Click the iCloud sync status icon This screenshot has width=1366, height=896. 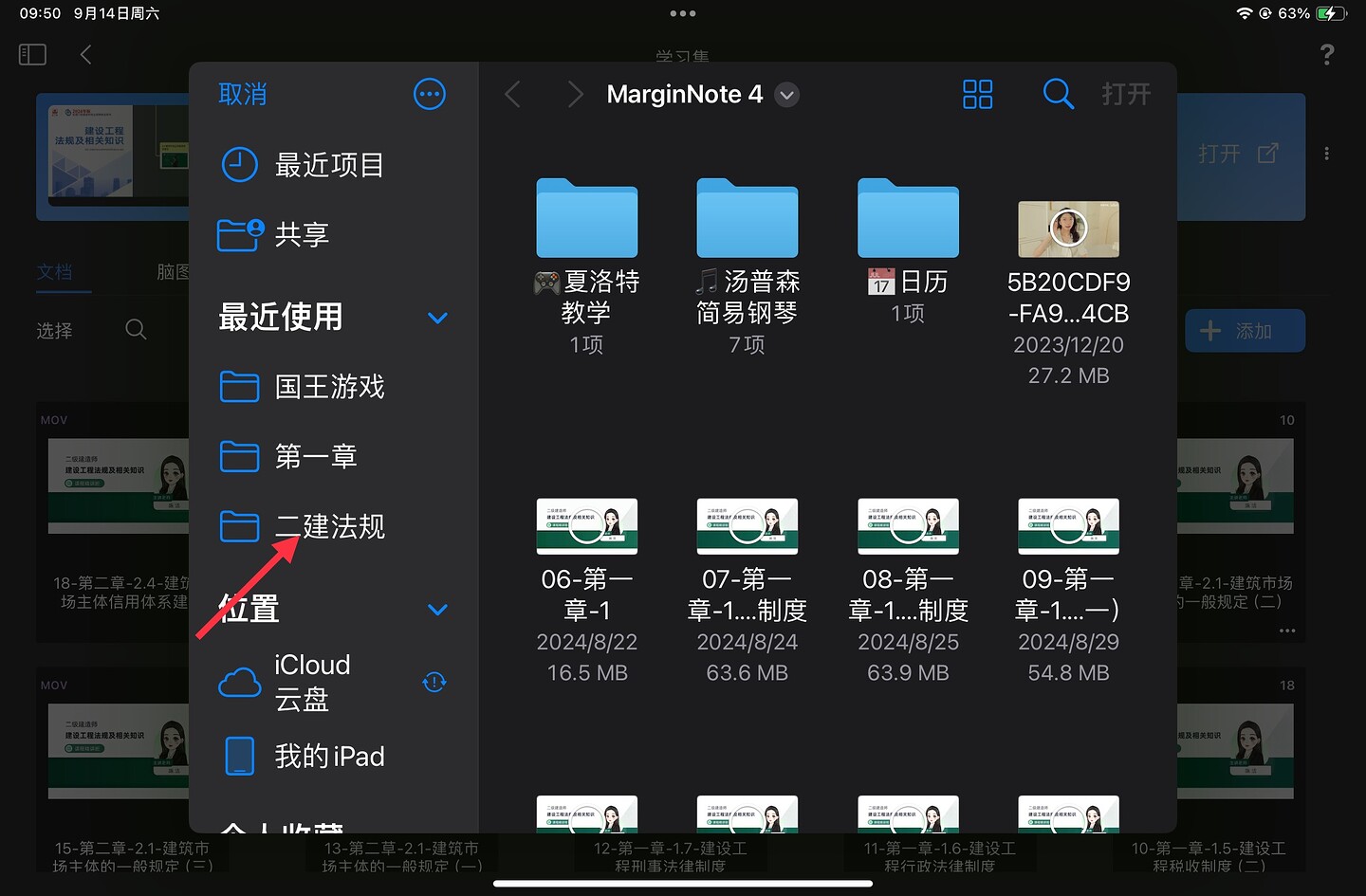tap(434, 682)
